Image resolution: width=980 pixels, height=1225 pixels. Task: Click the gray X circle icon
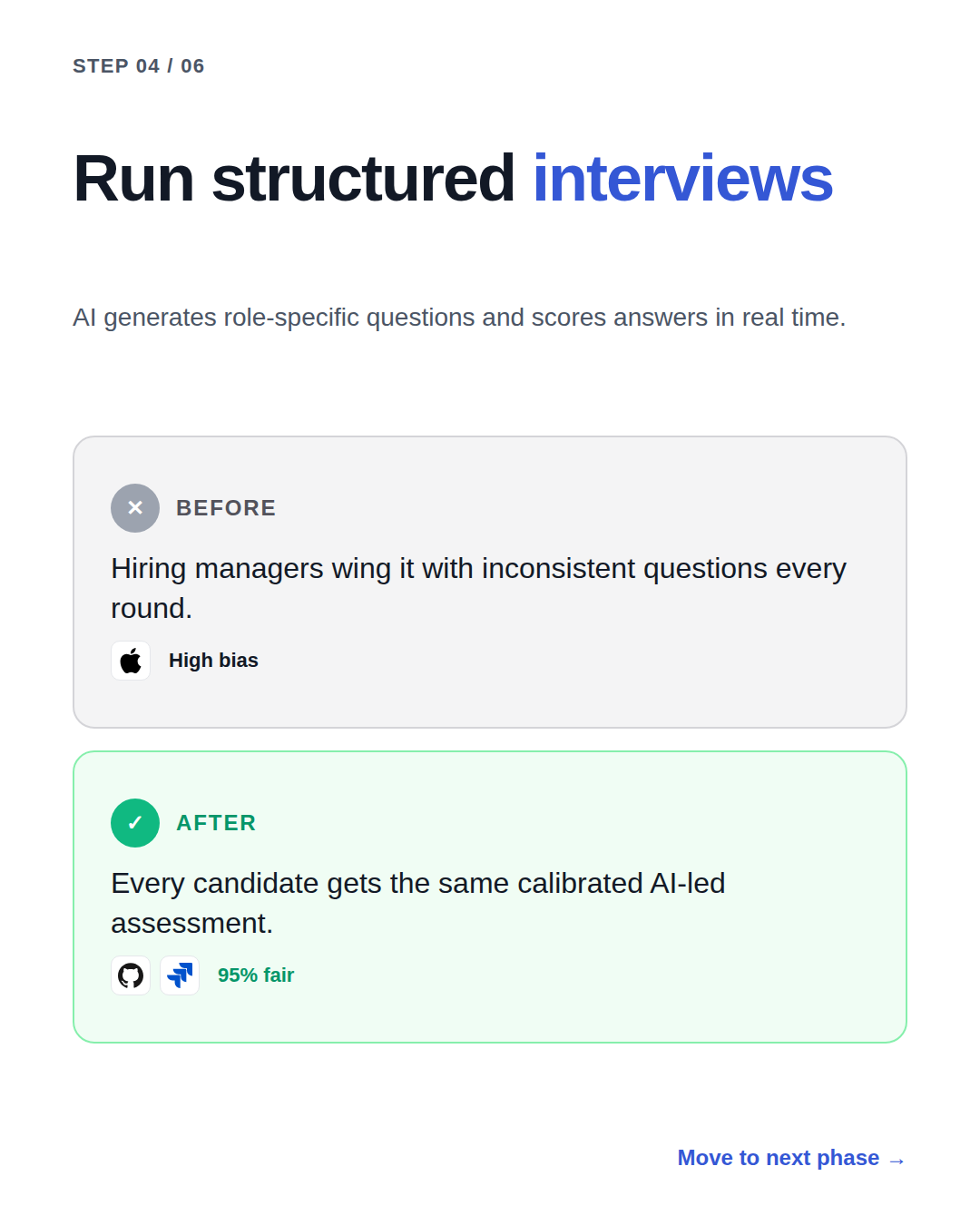tap(135, 508)
